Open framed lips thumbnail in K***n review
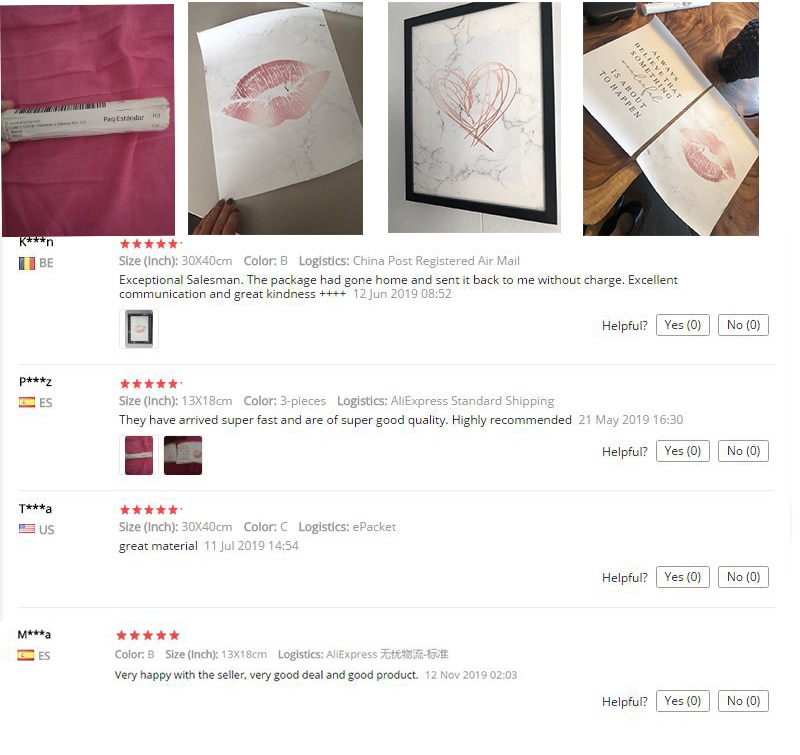Viewport: 800px width, 755px height. [138, 329]
